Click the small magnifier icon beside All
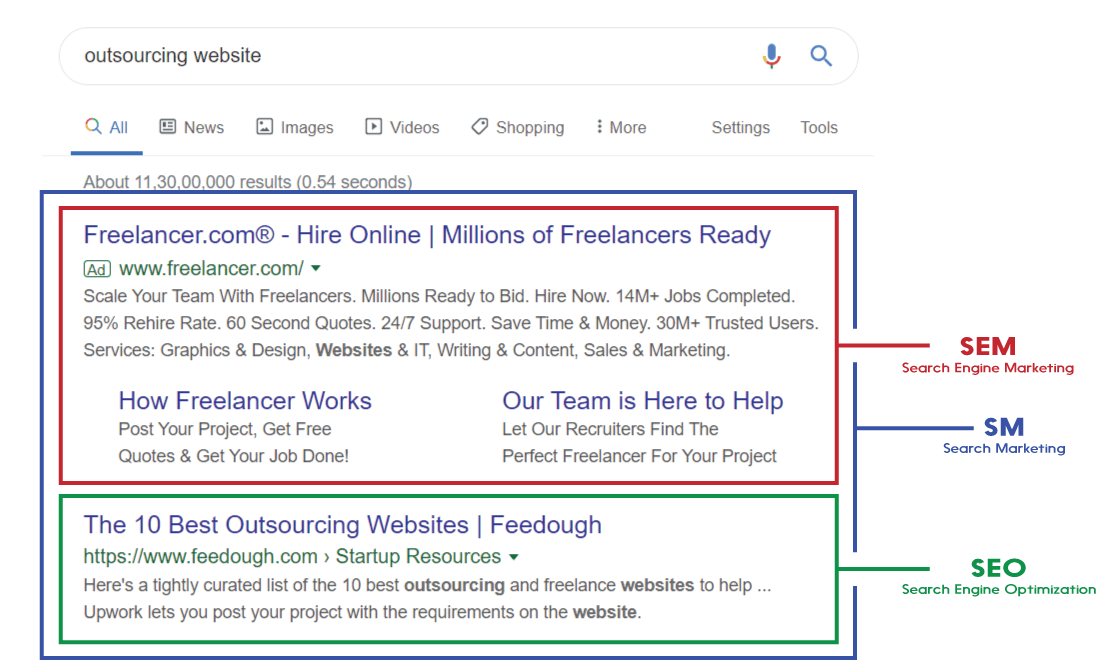The height and width of the screenshot is (668, 1111). coord(91,127)
